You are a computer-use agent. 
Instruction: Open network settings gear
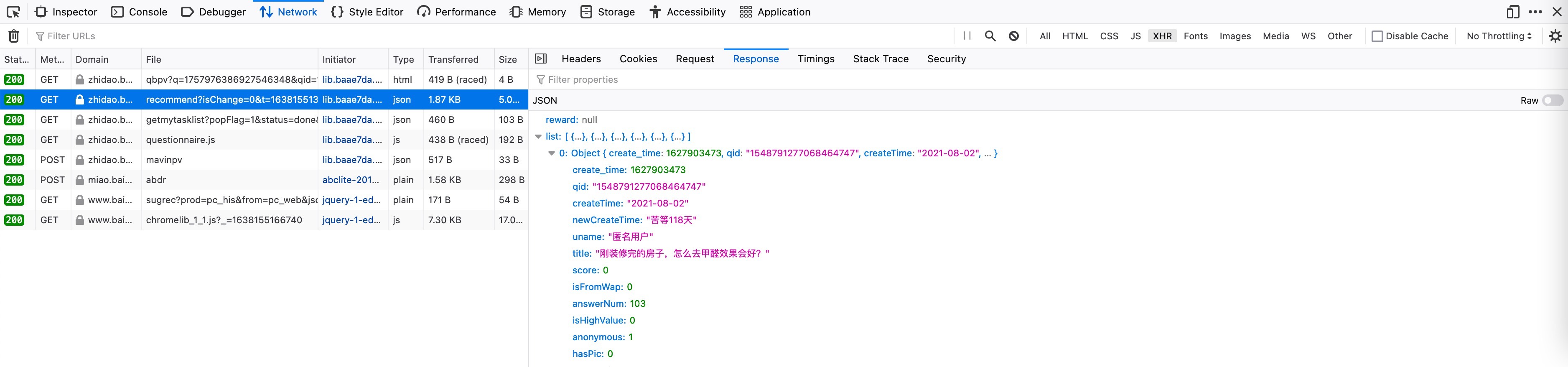coord(1555,36)
